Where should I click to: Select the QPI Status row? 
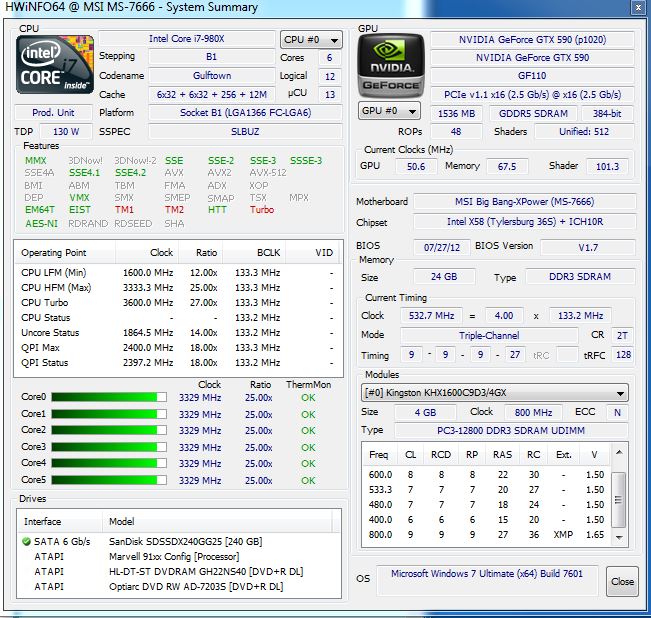point(179,362)
